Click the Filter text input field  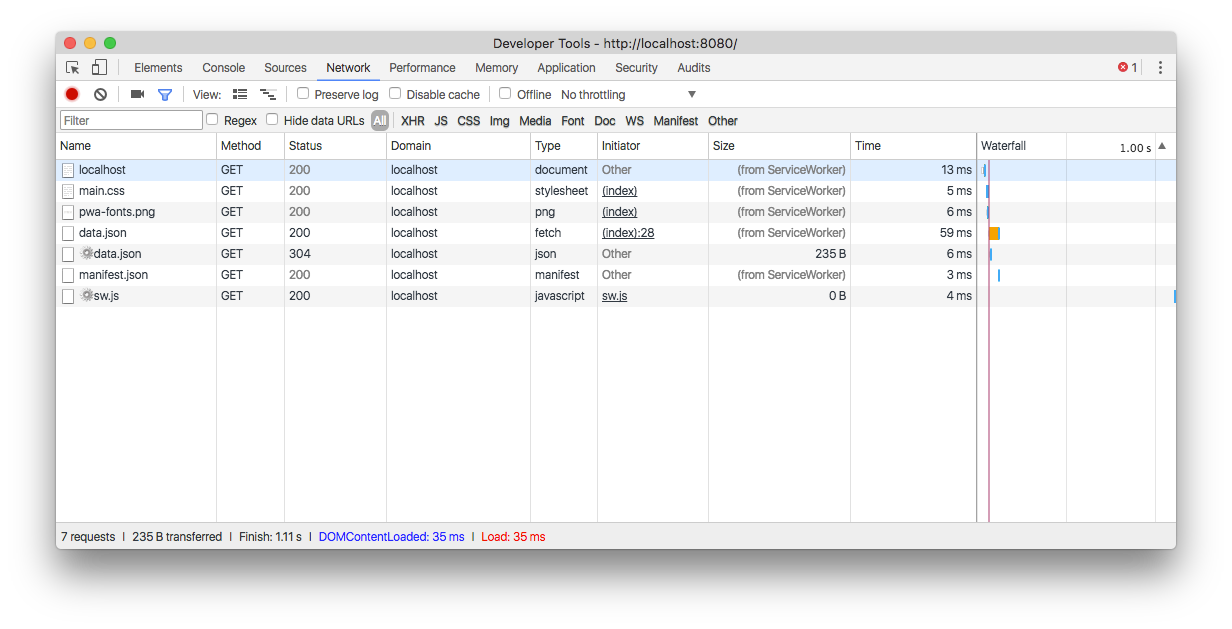pyautogui.click(x=131, y=121)
